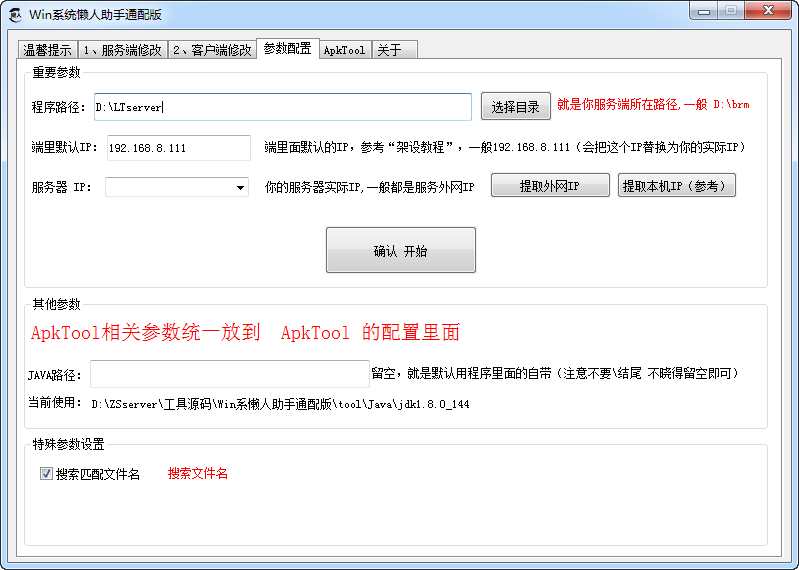
Task: Click the 确认 开始 button
Action: (x=401, y=250)
